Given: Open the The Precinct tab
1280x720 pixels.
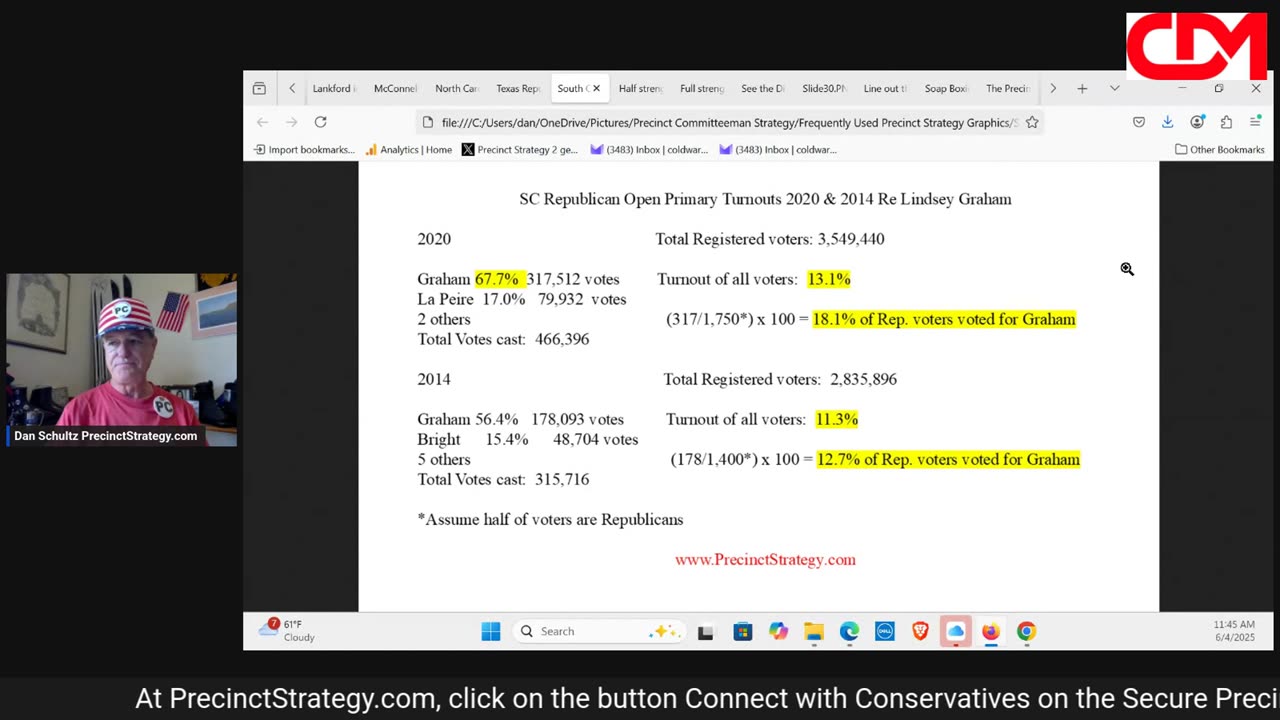Looking at the screenshot, I should tap(1007, 89).
